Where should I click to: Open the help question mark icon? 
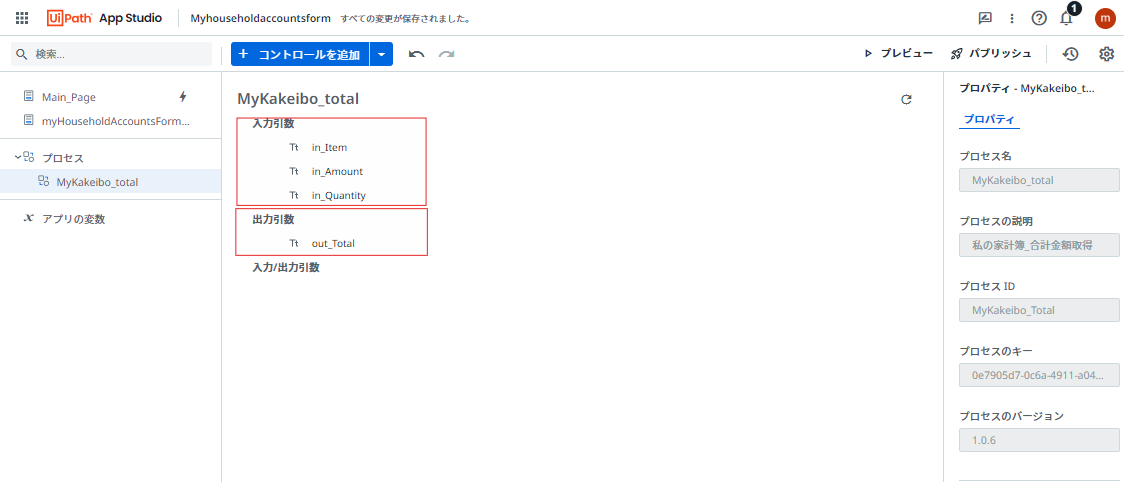[x=1039, y=19]
